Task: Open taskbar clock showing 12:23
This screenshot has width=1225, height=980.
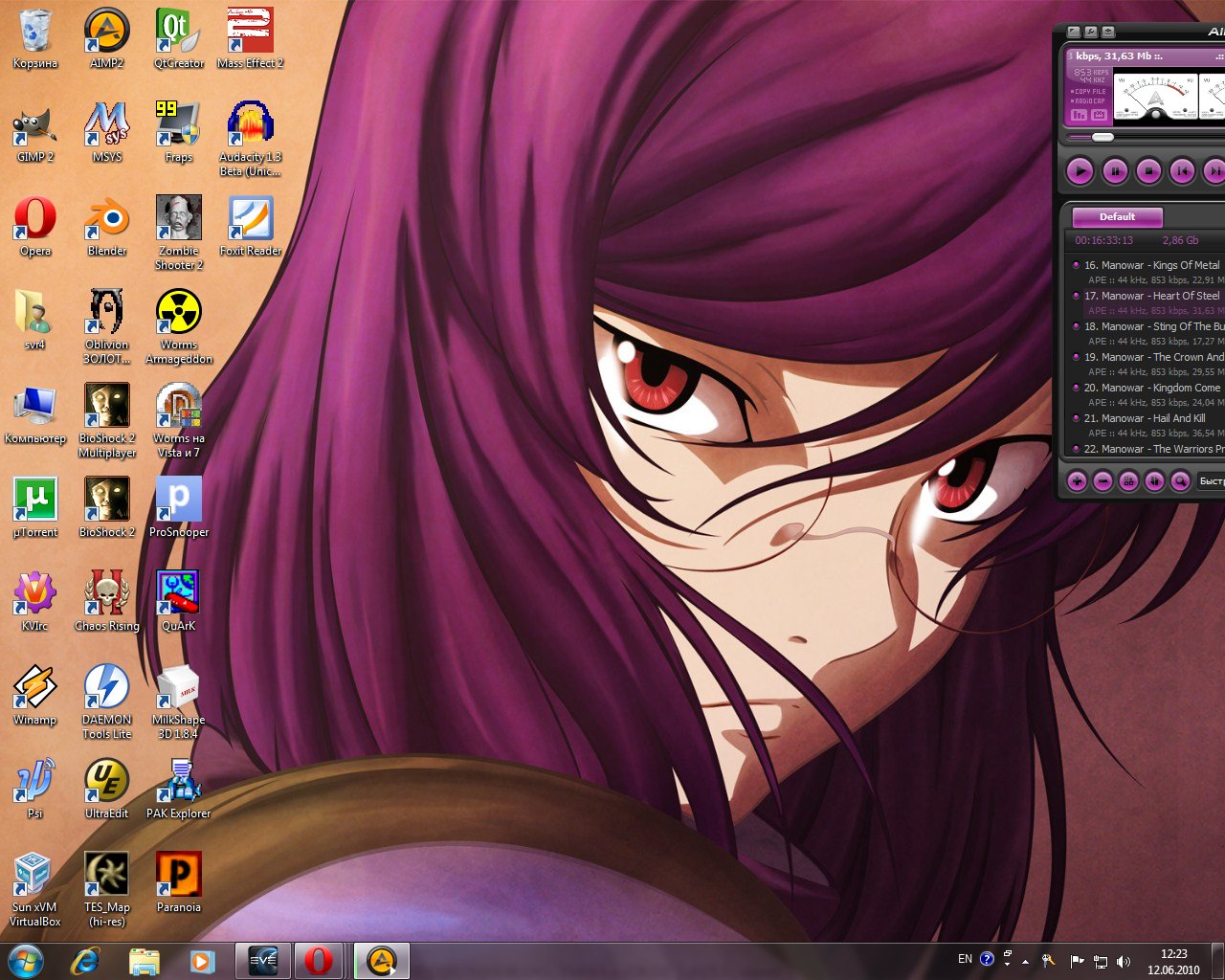Action: coord(1173,961)
